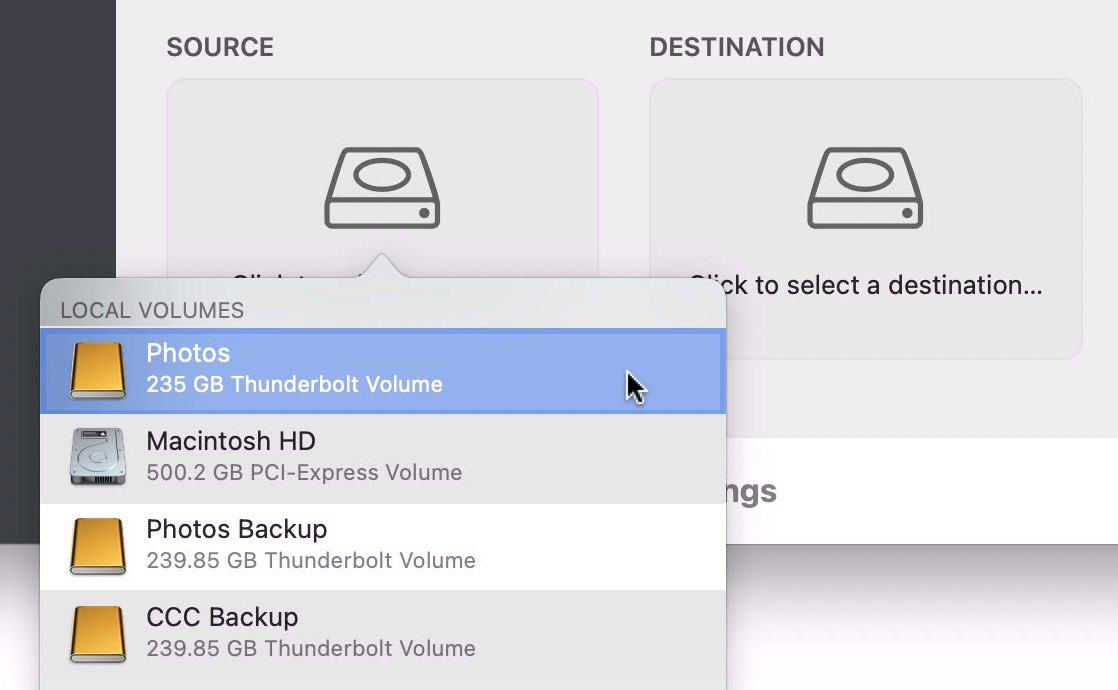Click the "500.2 GB PCI-Express Volume" text

(x=304, y=473)
